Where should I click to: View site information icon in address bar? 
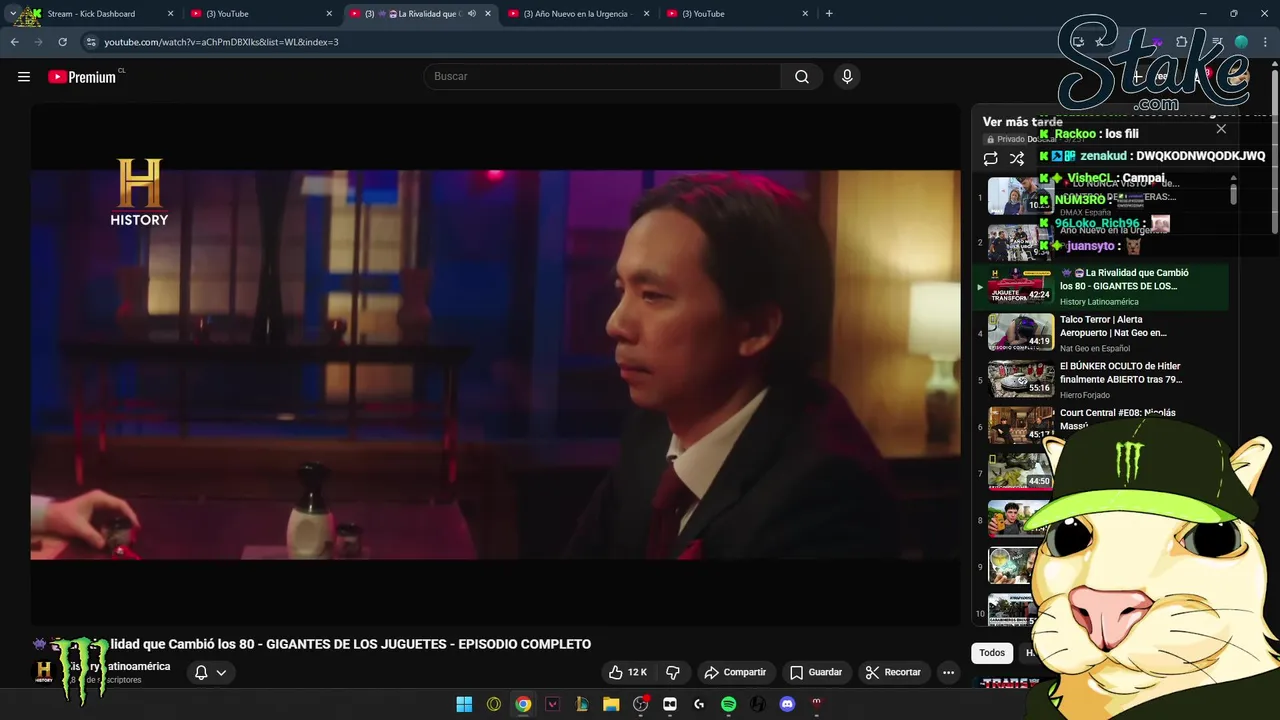[91, 42]
